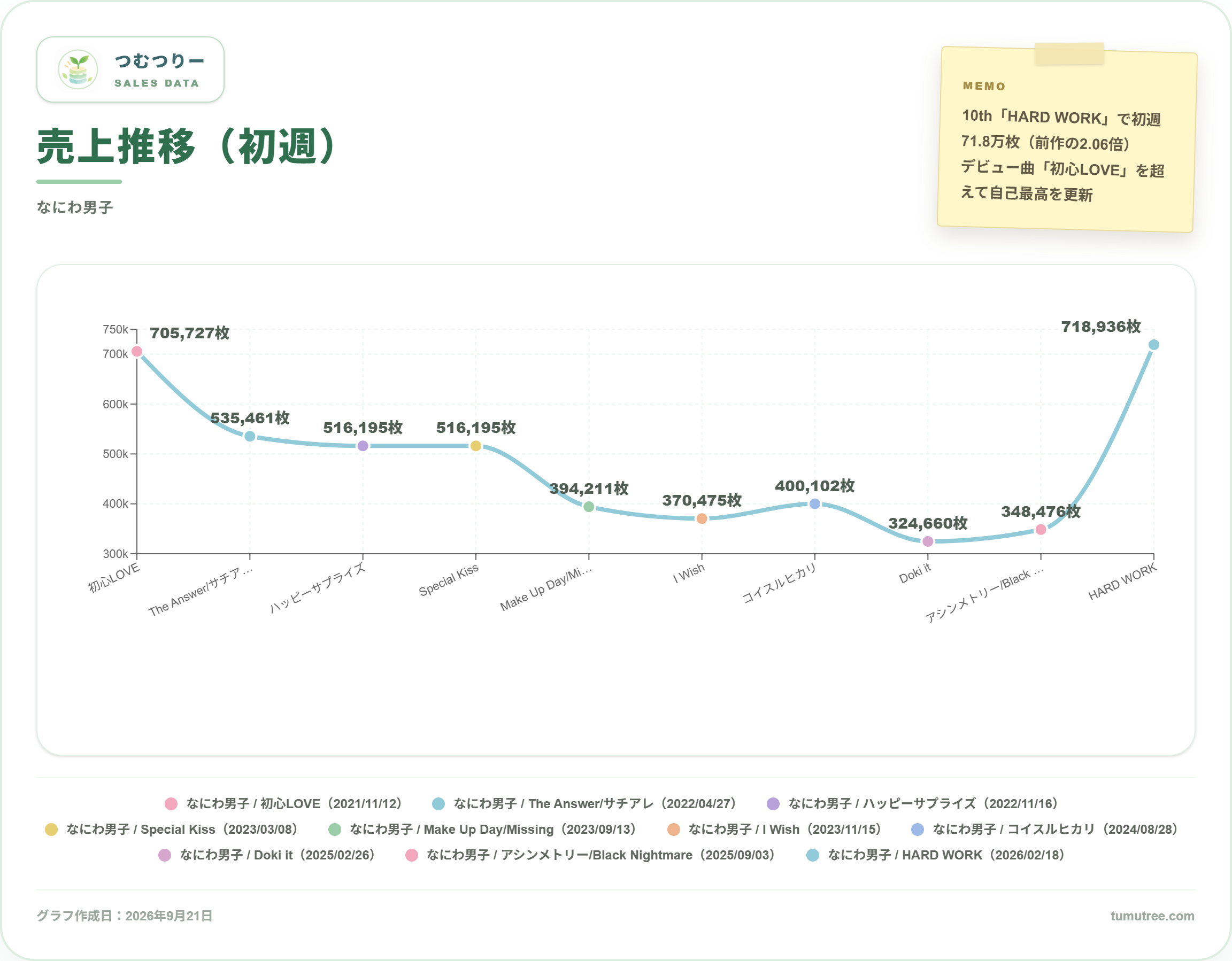The width and height of the screenshot is (1232, 961).
Task: Click legend swatch for Doki it
Action: point(164,856)
